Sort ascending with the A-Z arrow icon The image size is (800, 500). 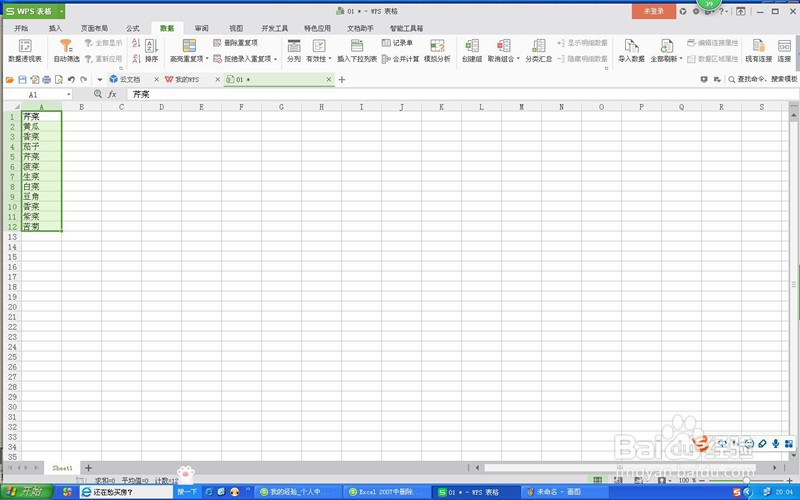(x=136, y=43)
